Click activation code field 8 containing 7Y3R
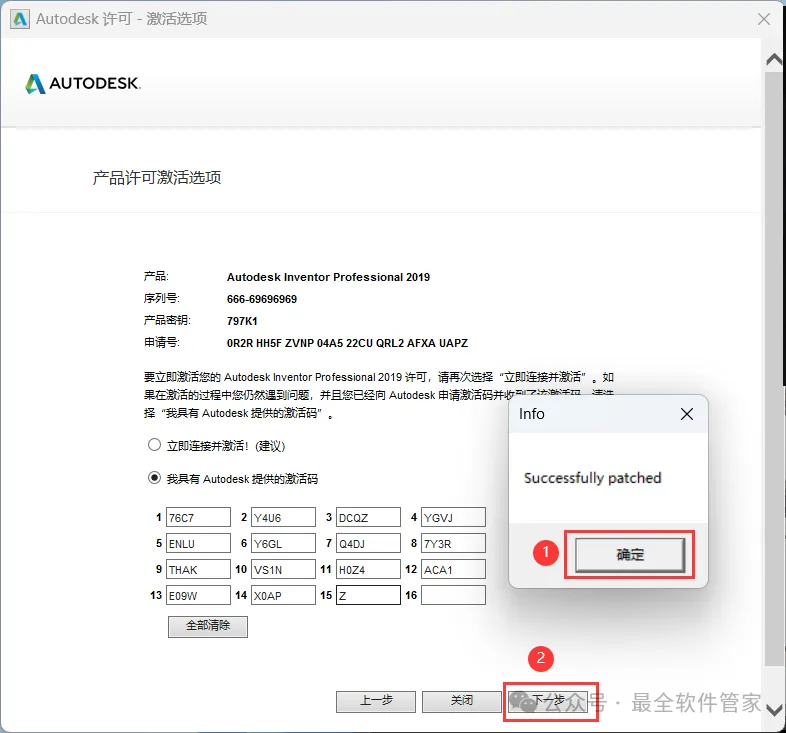This screenshot has height=733, width=786. [453, 543]
